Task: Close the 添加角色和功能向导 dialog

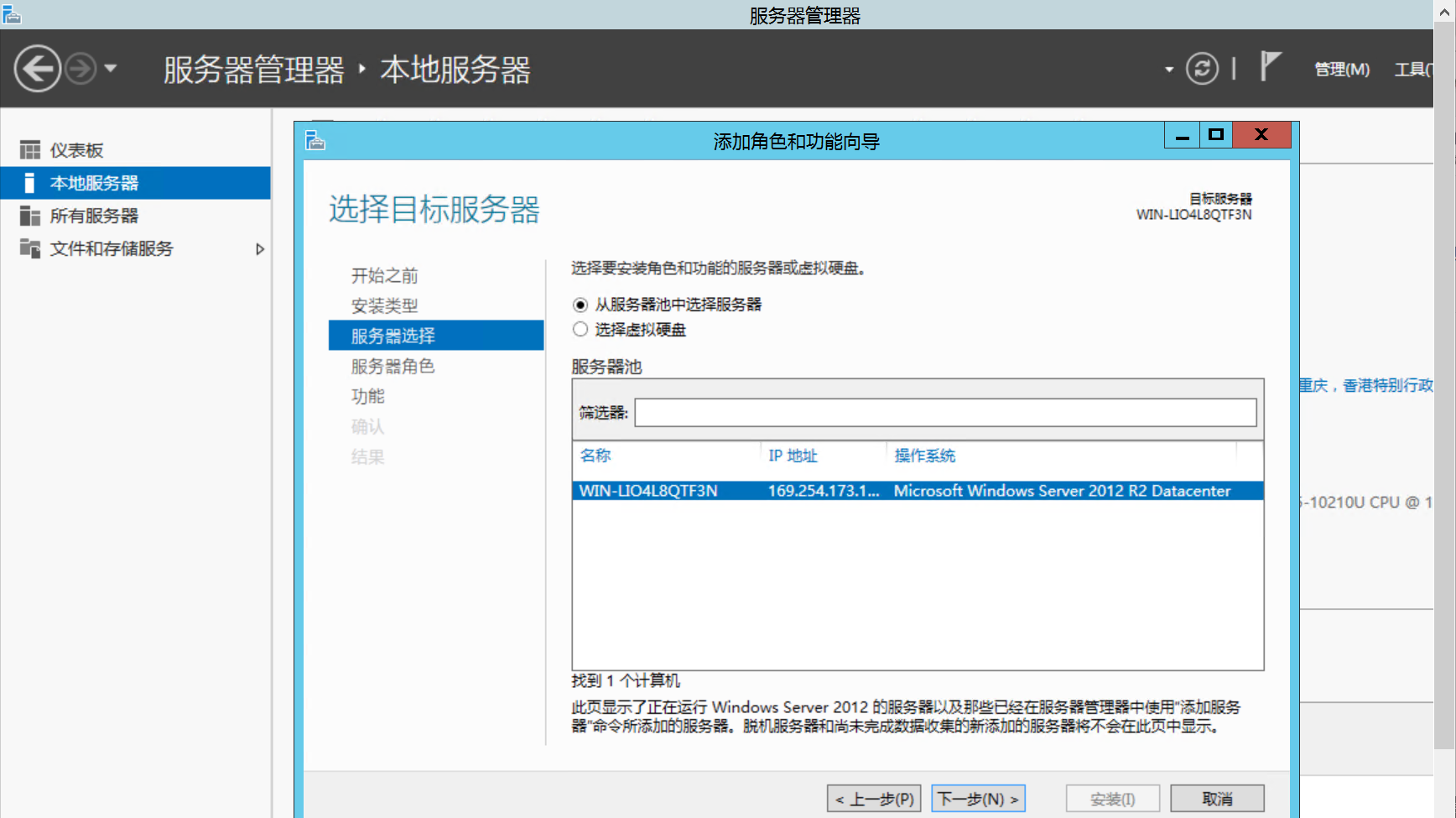Action: pyautogui.click(x=1261, y=135)
